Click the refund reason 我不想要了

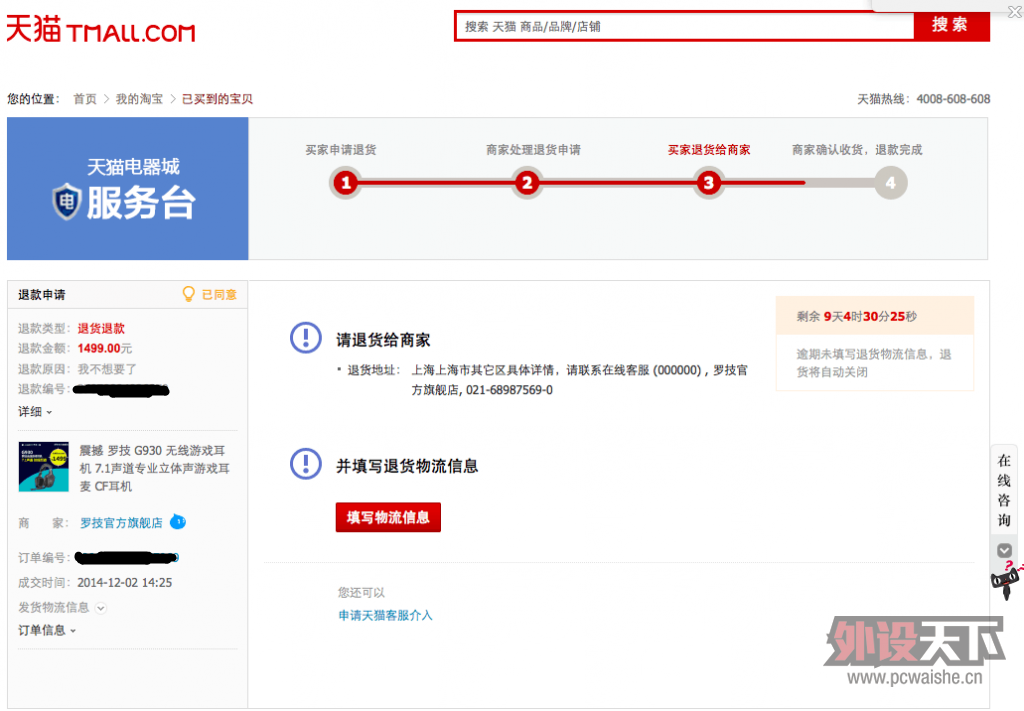(x=107, y=369)
